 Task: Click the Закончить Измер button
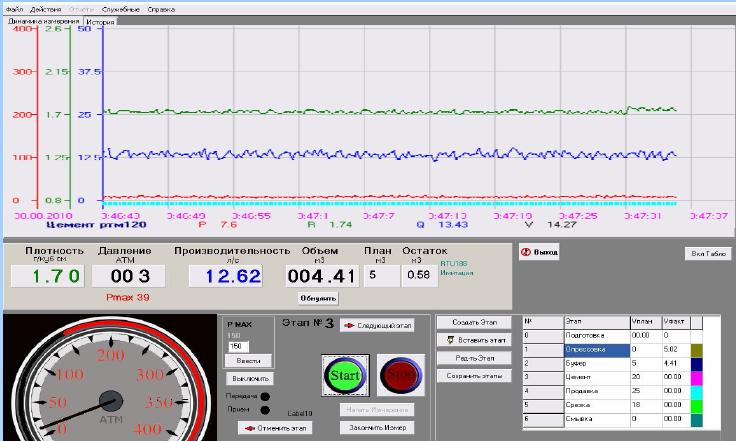click(377, 427)
